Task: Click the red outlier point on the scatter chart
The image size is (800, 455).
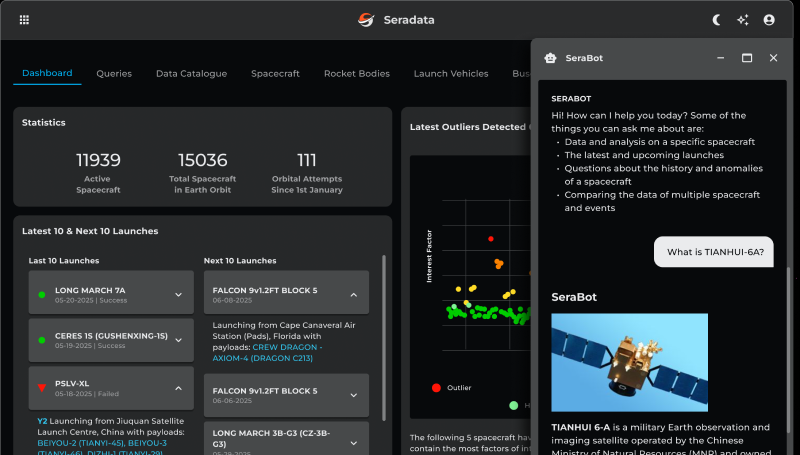Action: pyautogui.click(x=491, y=239)
